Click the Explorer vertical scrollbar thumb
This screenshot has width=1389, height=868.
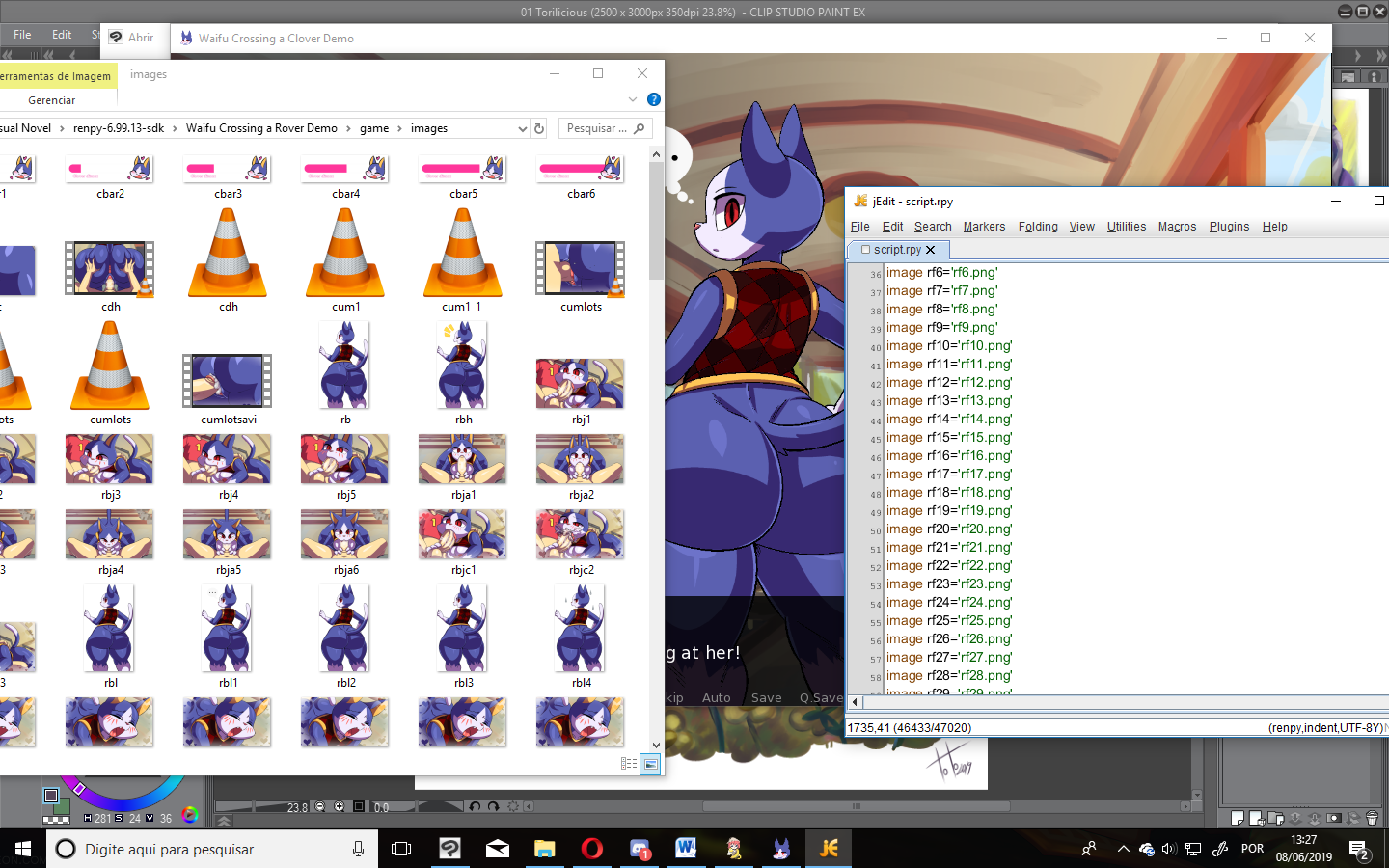pos(656,222)
